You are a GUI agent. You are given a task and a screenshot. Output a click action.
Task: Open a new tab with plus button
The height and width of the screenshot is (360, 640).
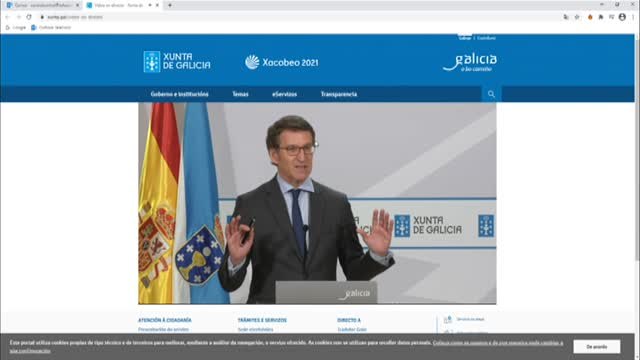coord(170,5)
